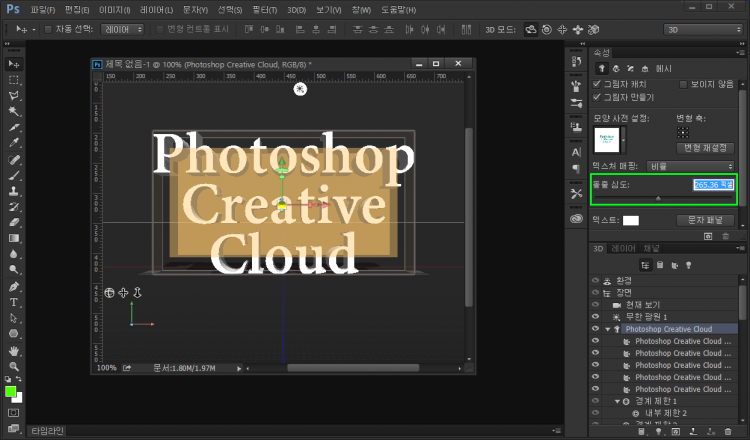The height and width of the screenshot is (440, 750).
Task: Select the Polygonal Lasso tool
Action: point(15,95)
